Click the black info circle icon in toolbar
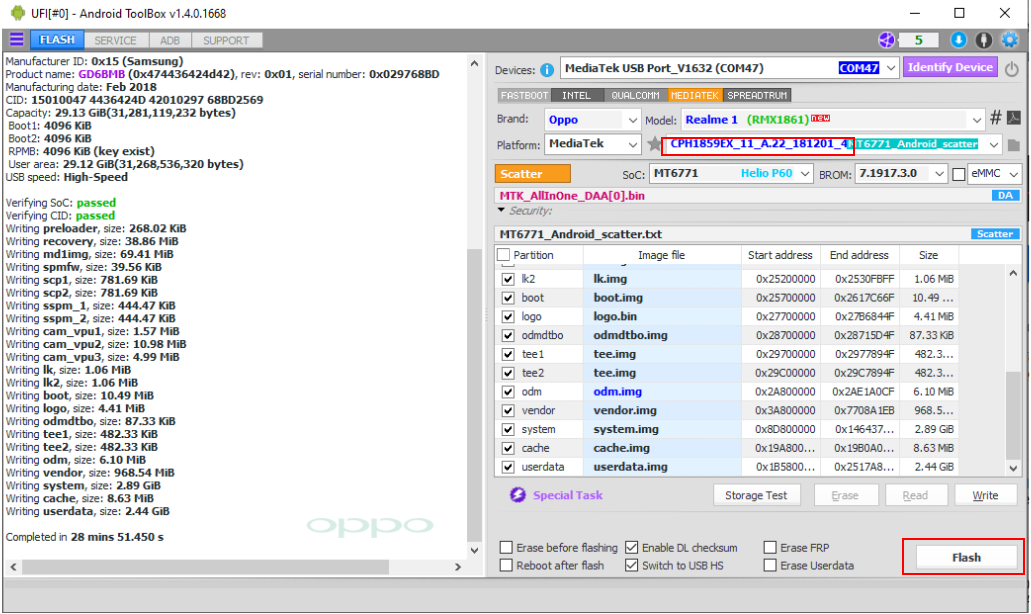 [x=984, y=40]
